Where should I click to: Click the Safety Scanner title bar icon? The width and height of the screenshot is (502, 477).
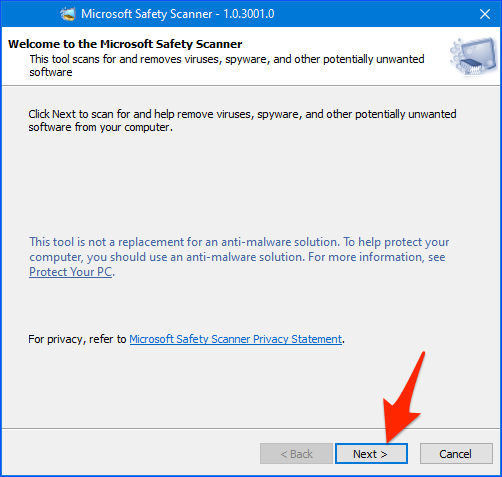[x=68, y=14]
